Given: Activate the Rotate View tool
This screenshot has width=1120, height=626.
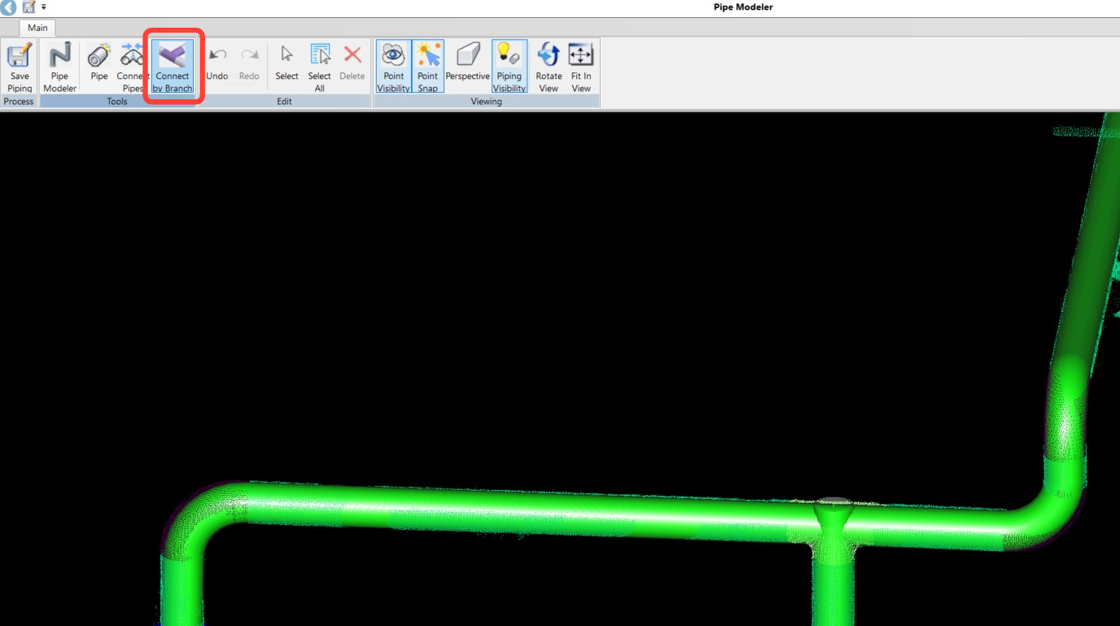Looking at the screenshot, I should tap(549, 67).
